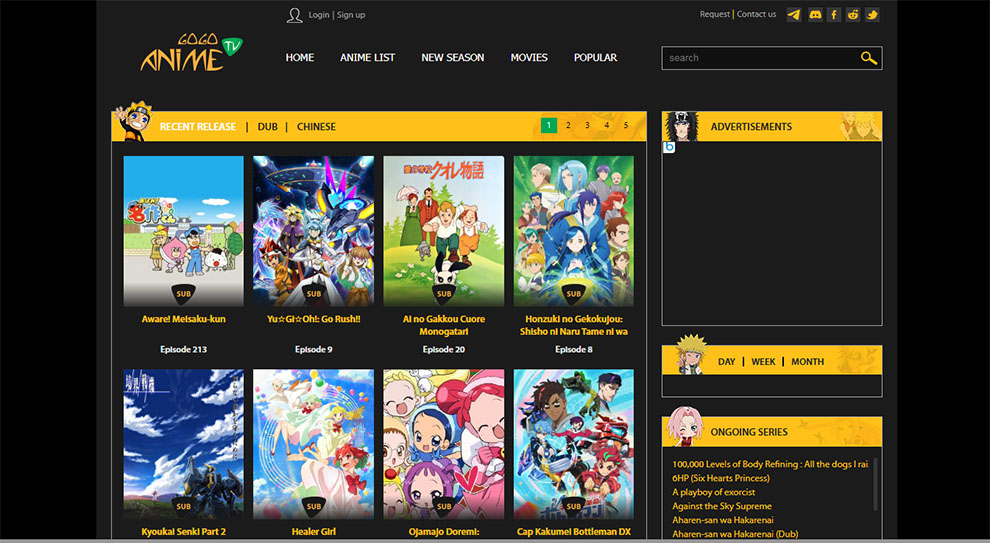Open the Discord social icon

[815, 15]
